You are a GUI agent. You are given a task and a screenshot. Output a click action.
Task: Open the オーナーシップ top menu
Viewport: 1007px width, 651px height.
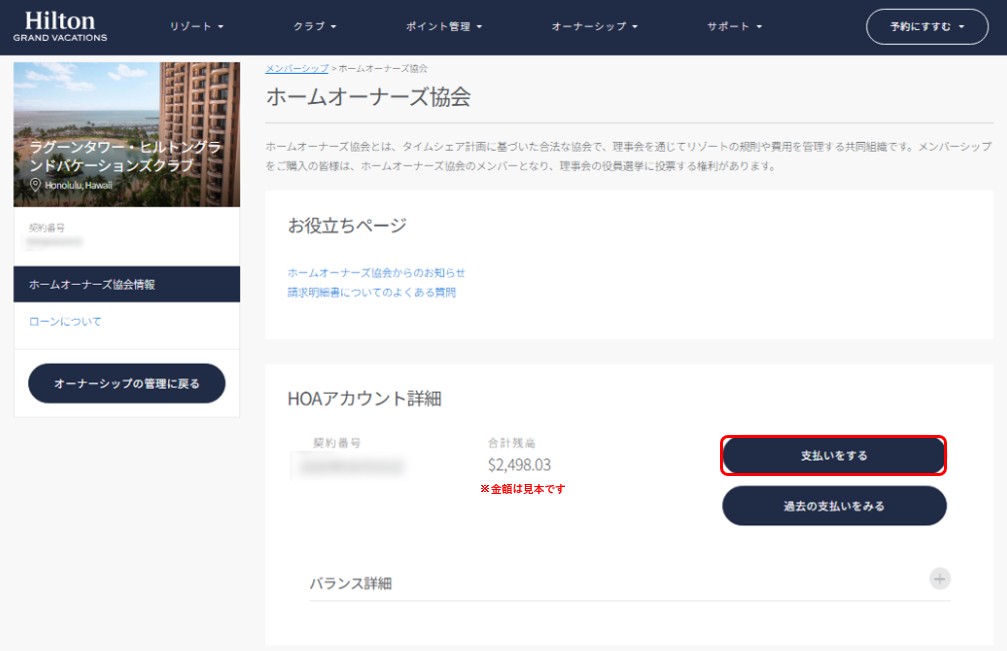click(594, 27)
